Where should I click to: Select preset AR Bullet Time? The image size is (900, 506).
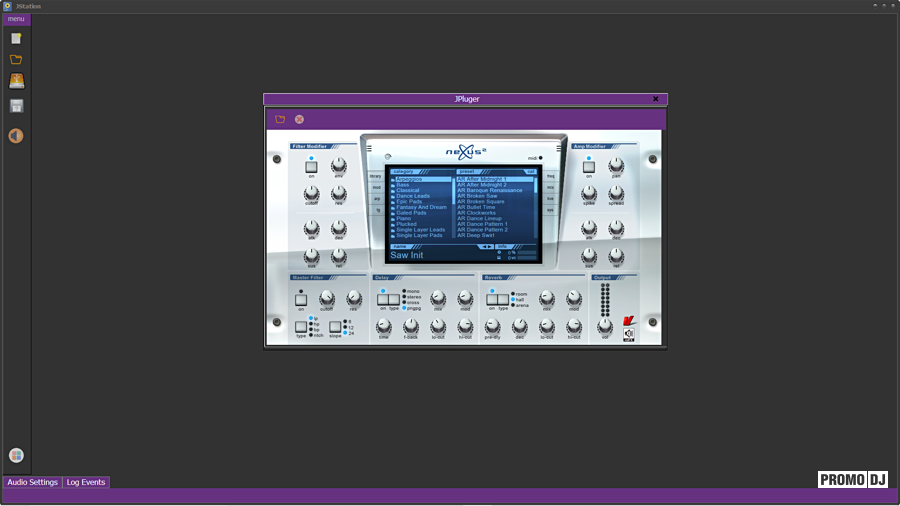[476, 207]
